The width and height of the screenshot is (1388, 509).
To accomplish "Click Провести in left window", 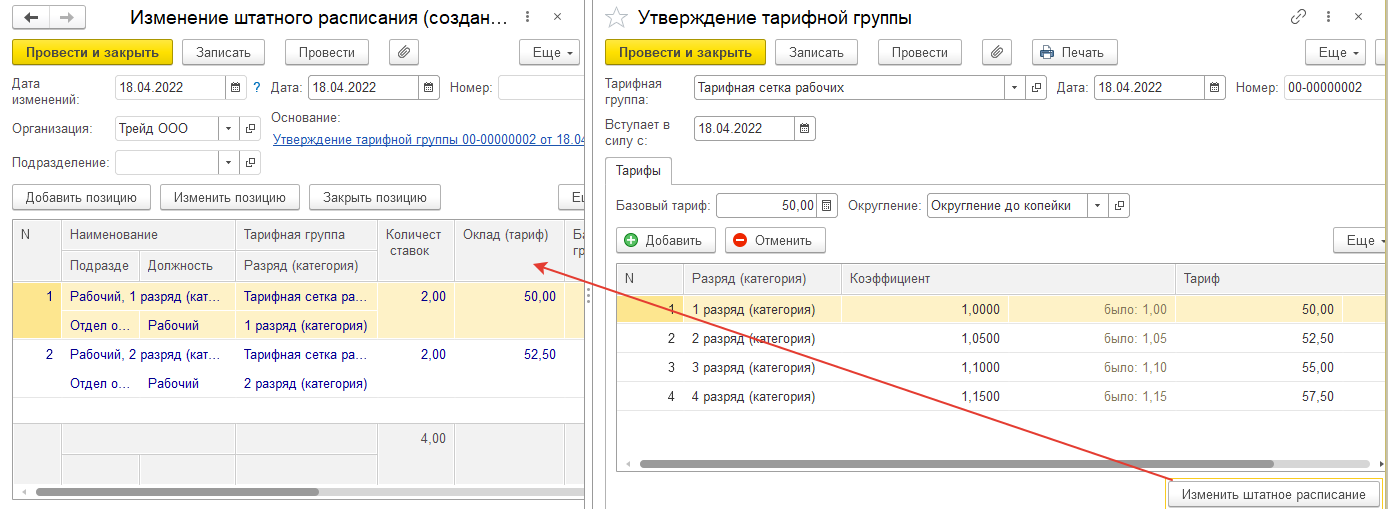I will point(326,52).
